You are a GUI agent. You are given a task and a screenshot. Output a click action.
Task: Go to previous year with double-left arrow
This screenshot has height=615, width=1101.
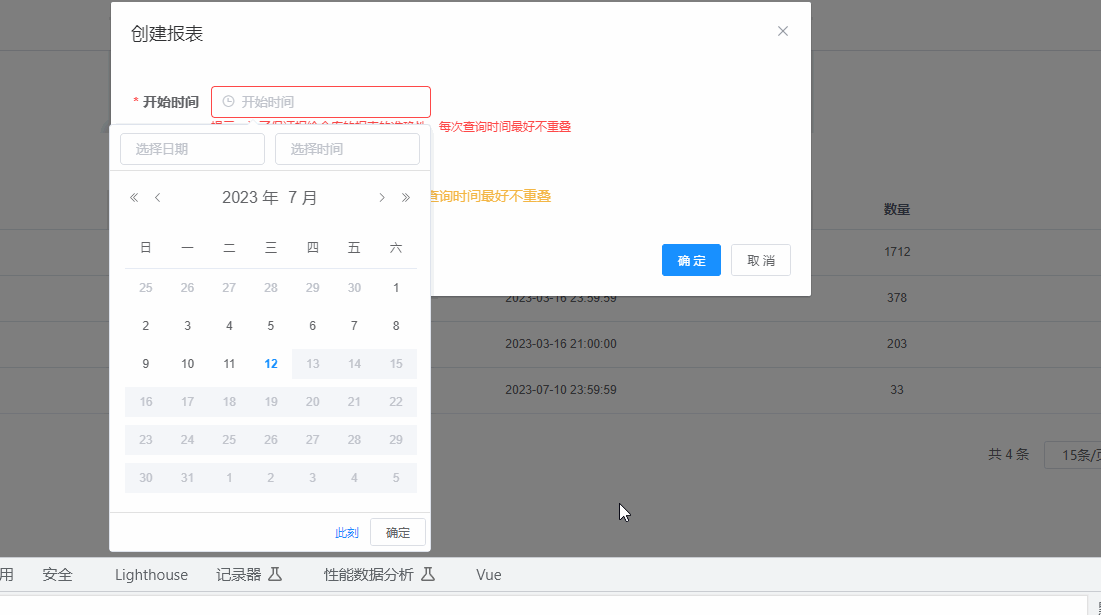click(134, 197)
